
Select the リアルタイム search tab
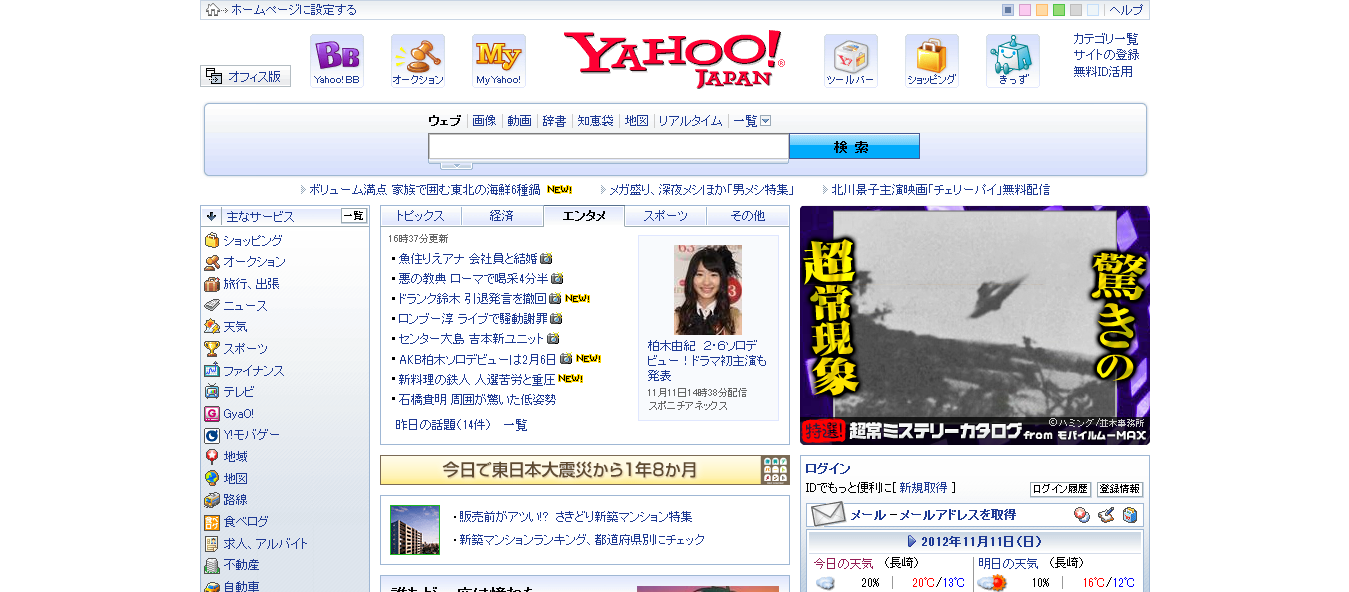[x=690, y=121]
